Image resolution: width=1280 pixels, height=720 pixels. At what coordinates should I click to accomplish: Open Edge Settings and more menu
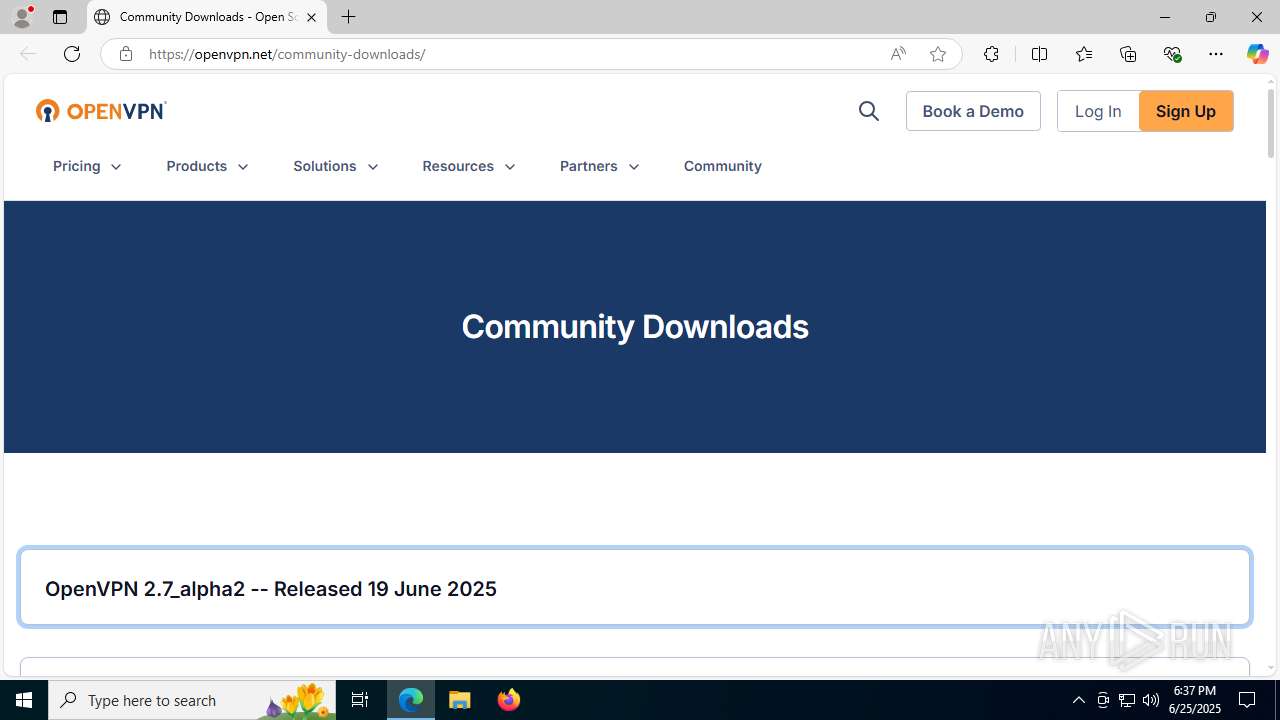(1216, 54)
